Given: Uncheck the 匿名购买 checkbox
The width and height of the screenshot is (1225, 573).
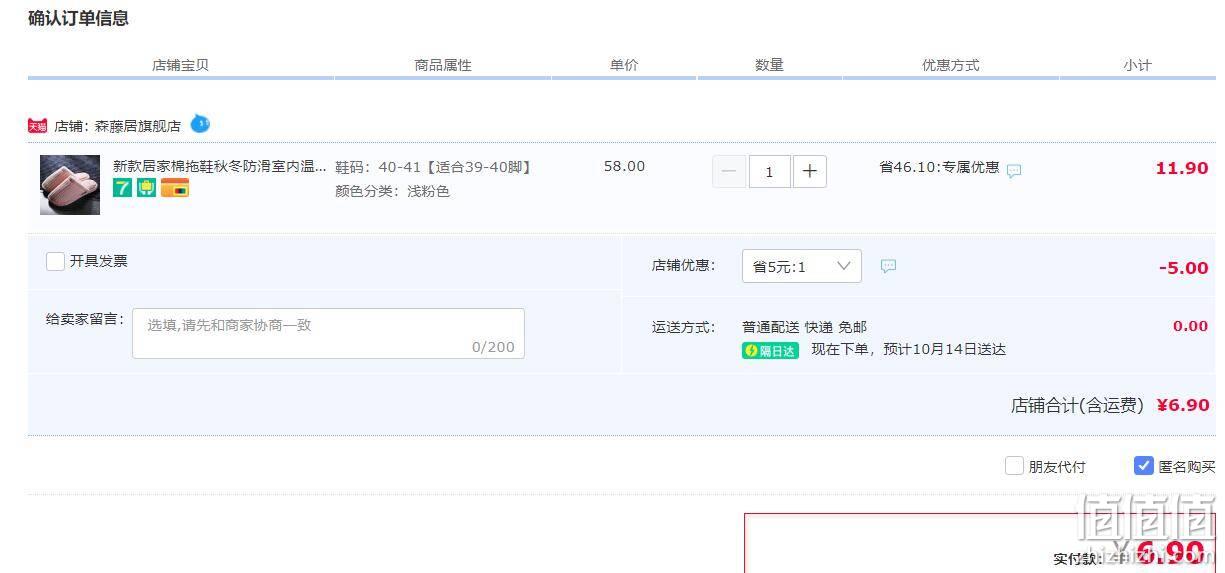Looking at the screenshot, I should coord(1144,466).
